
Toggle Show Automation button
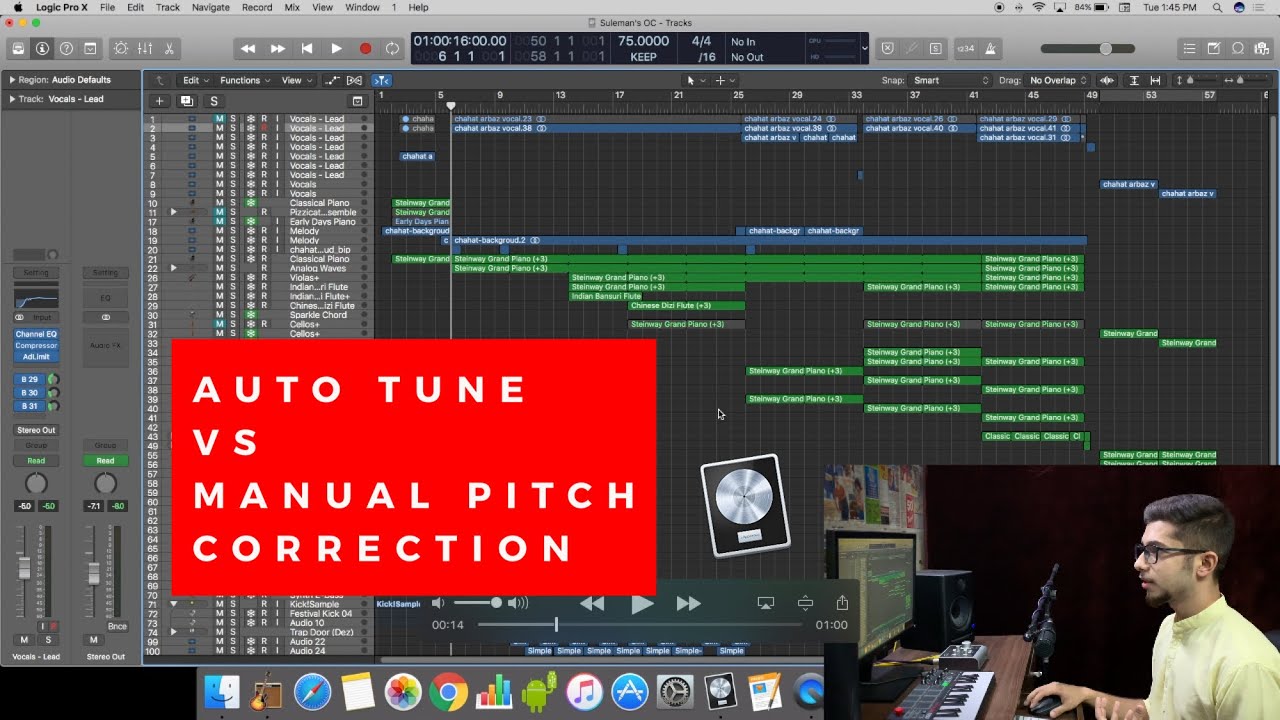332,80
